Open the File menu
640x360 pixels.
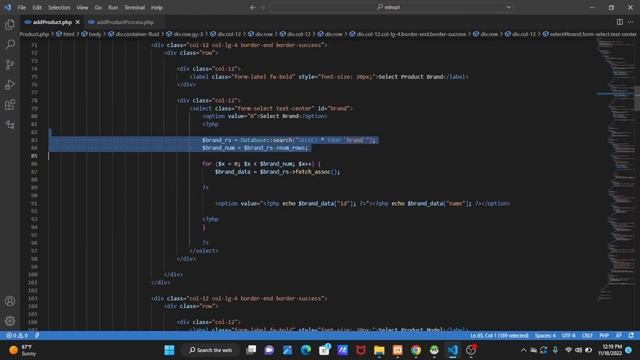point(22,7)
